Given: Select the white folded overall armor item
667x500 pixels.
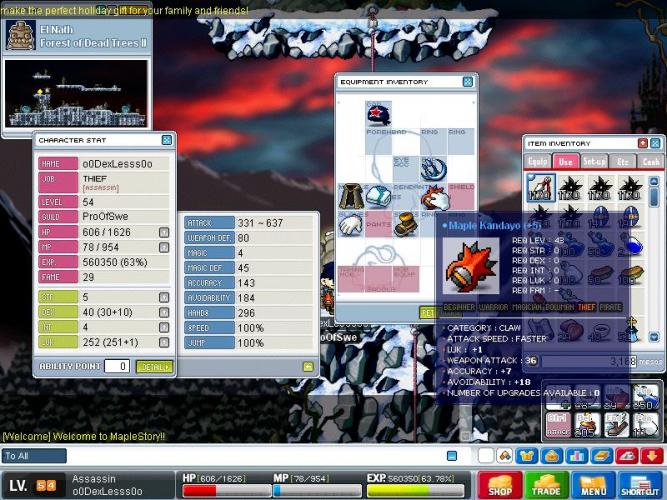Looking at the screenshot, I should pos(379,196).
